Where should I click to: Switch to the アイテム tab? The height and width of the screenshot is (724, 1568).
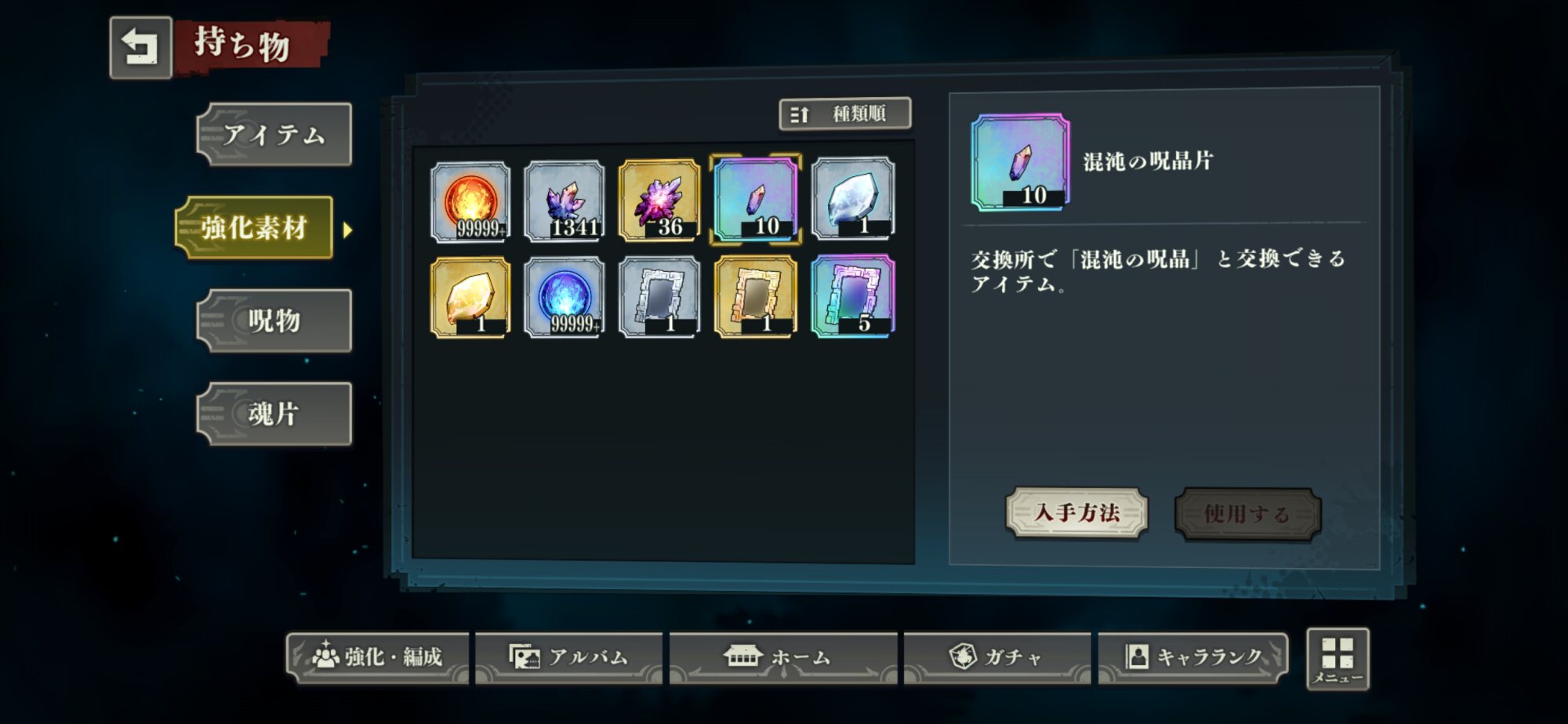click(274, 135)
